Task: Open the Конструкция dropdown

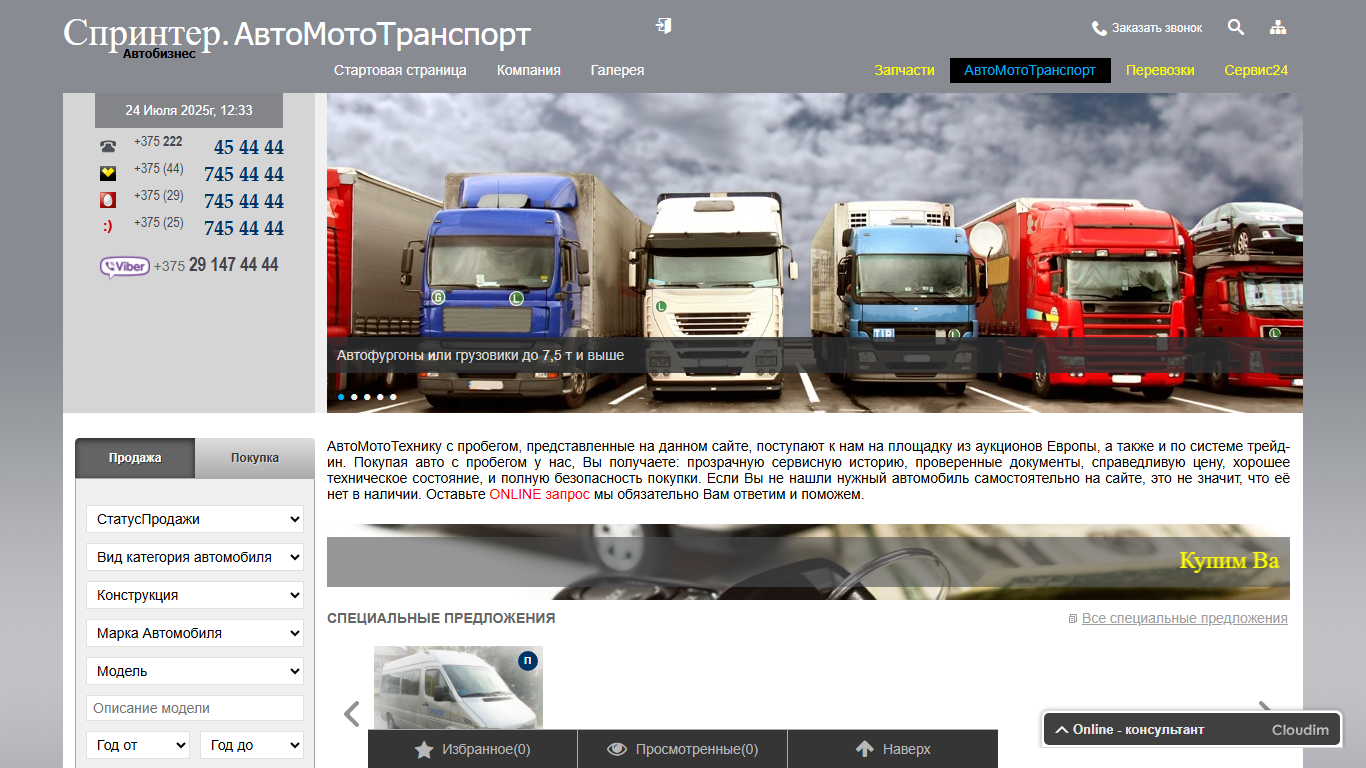Action: pos(195,595)
